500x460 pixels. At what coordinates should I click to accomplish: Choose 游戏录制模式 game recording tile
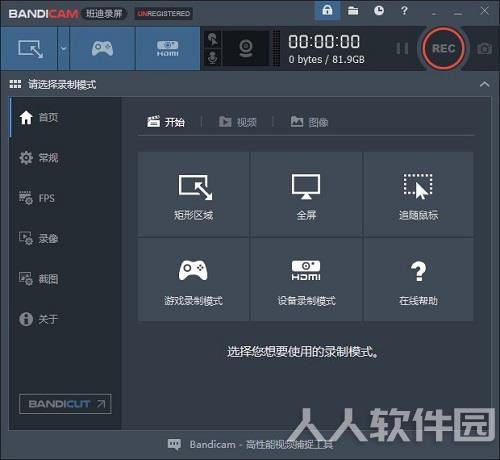pyautogui.click(x=193, y=279)
